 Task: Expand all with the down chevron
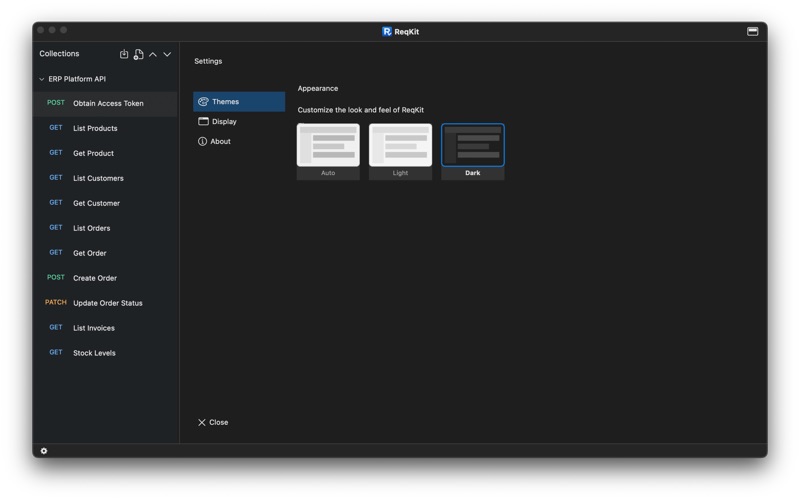click(x=167, y=55)
